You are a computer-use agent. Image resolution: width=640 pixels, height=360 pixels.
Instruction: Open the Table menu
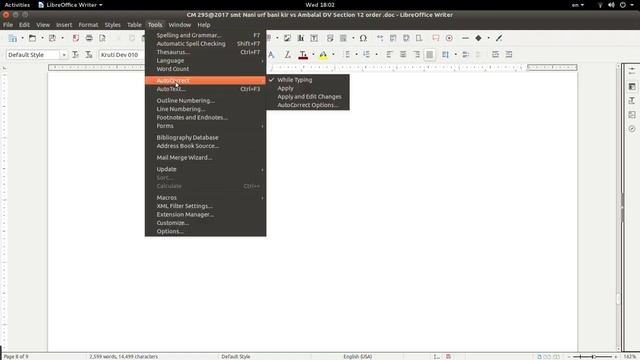click(134, 25)
